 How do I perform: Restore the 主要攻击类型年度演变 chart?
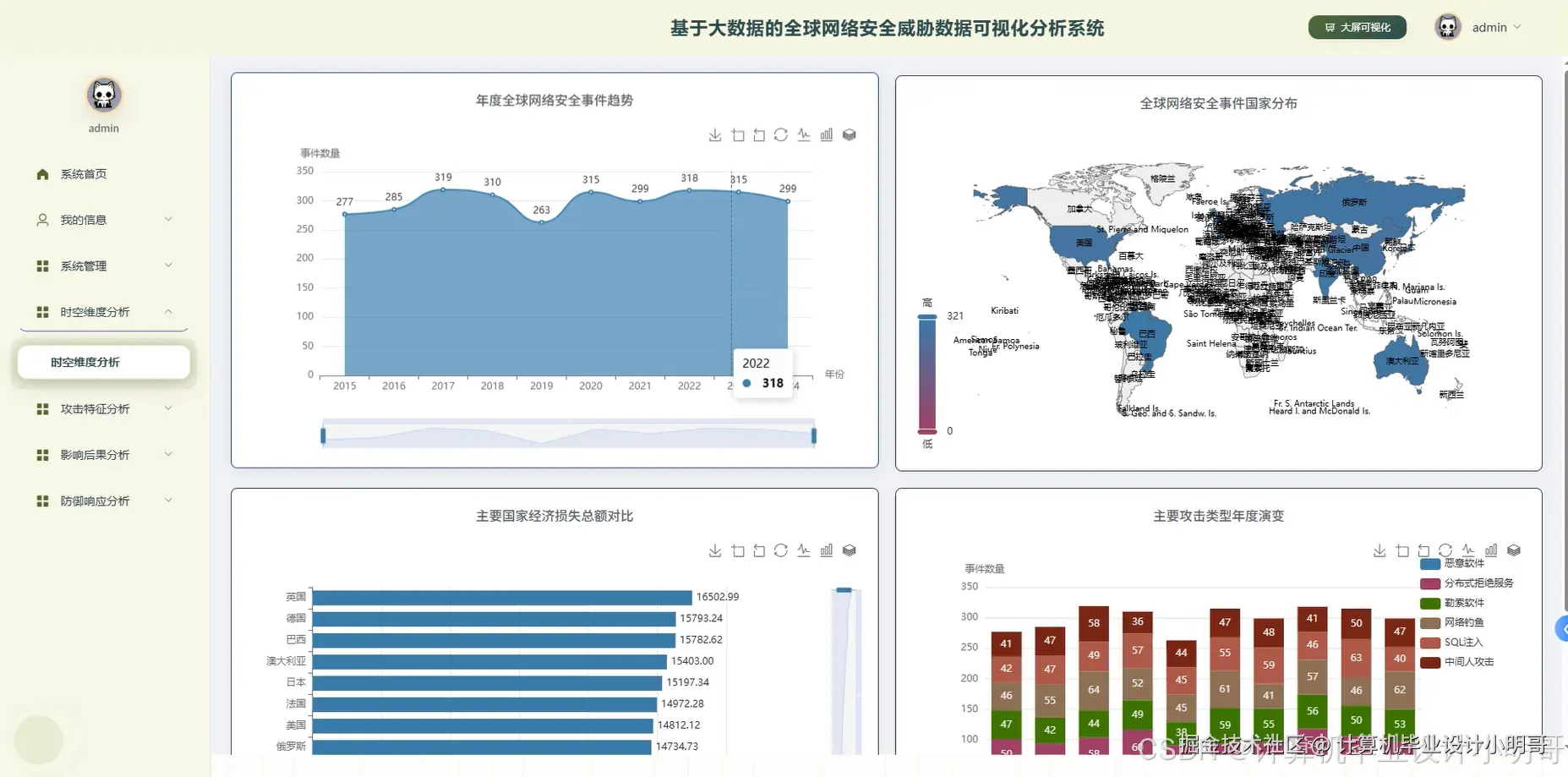pyautogui.click(x=1445, y=550)
